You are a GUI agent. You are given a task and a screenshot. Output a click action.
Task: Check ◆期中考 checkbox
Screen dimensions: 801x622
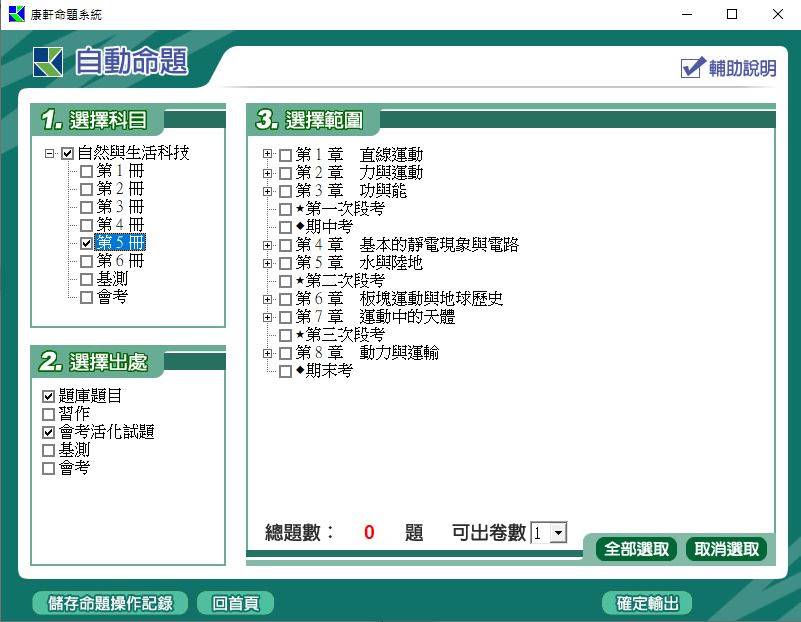click(286, 227)
